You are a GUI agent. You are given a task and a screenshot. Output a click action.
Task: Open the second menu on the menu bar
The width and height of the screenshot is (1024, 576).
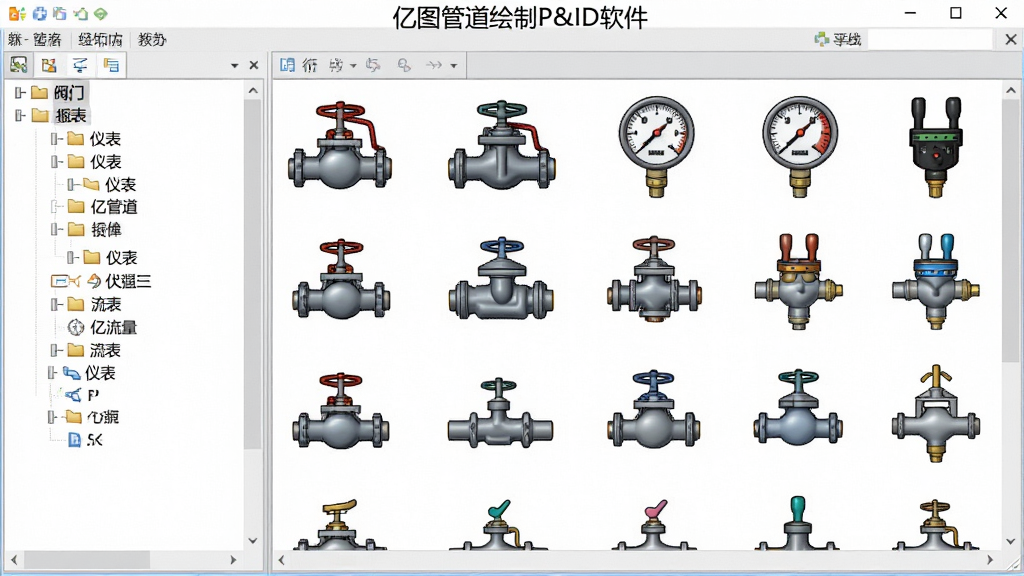[x=100, y=40]
